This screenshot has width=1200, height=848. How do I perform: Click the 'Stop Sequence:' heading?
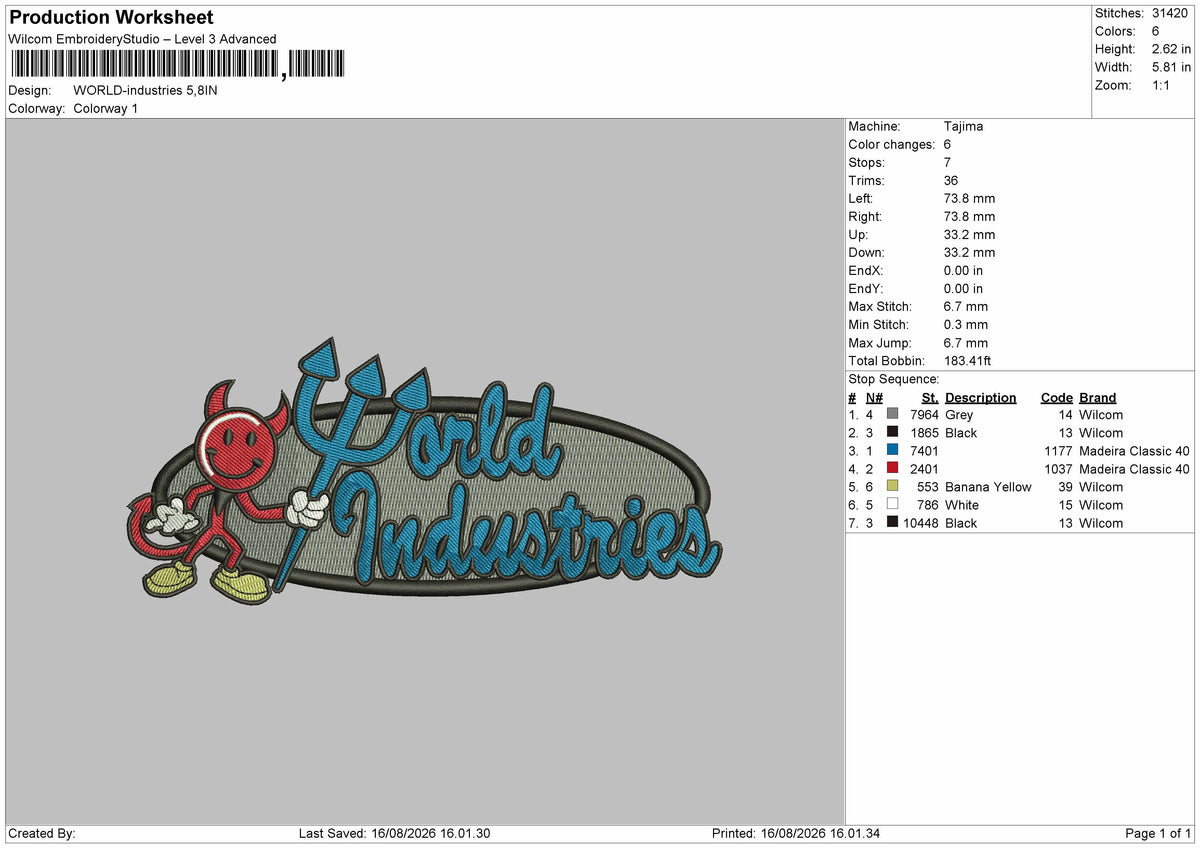[x=894, y=379]
